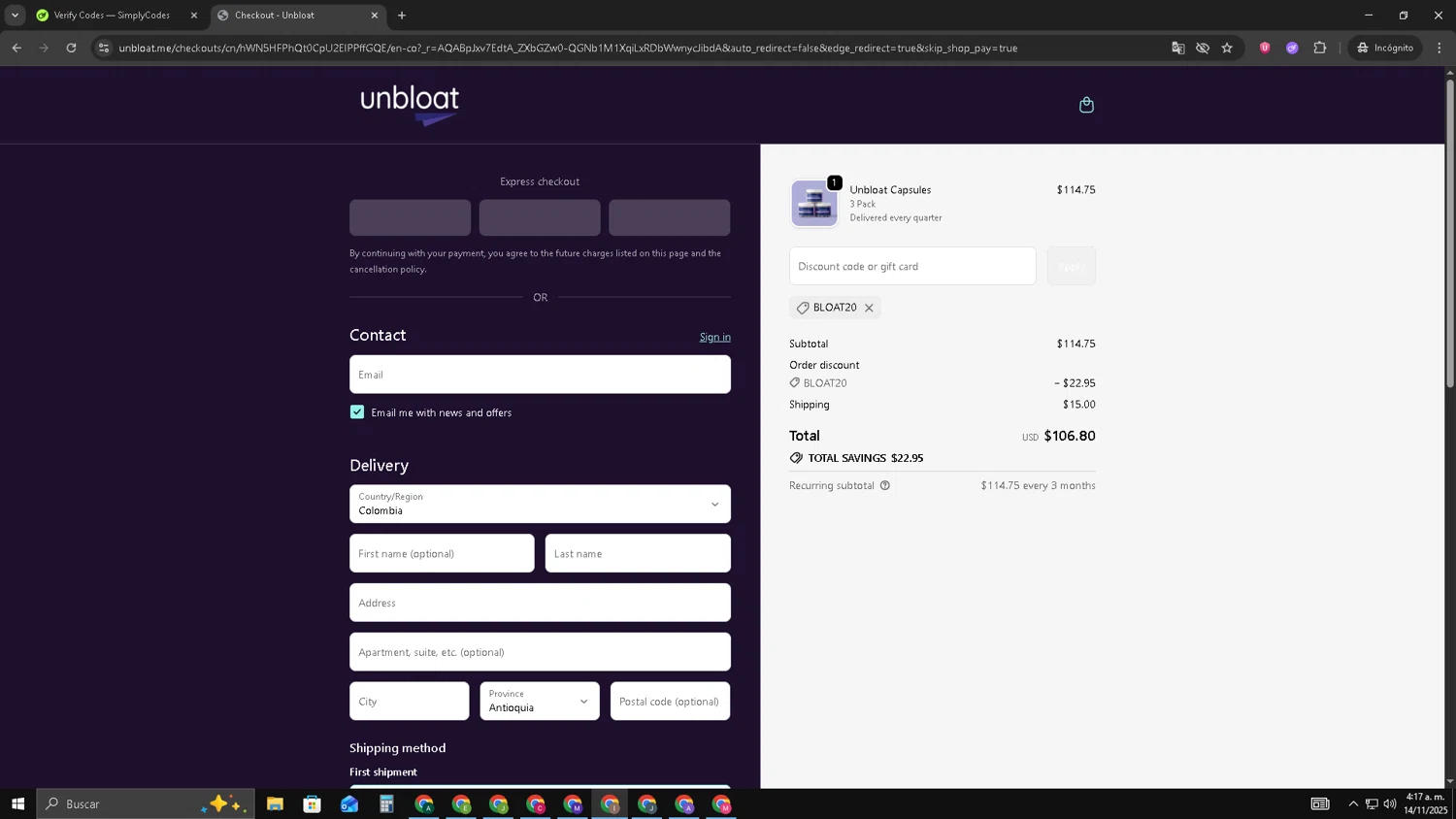
Task: Click the Discount code or gift card field
Action: [x=912, y=266]
